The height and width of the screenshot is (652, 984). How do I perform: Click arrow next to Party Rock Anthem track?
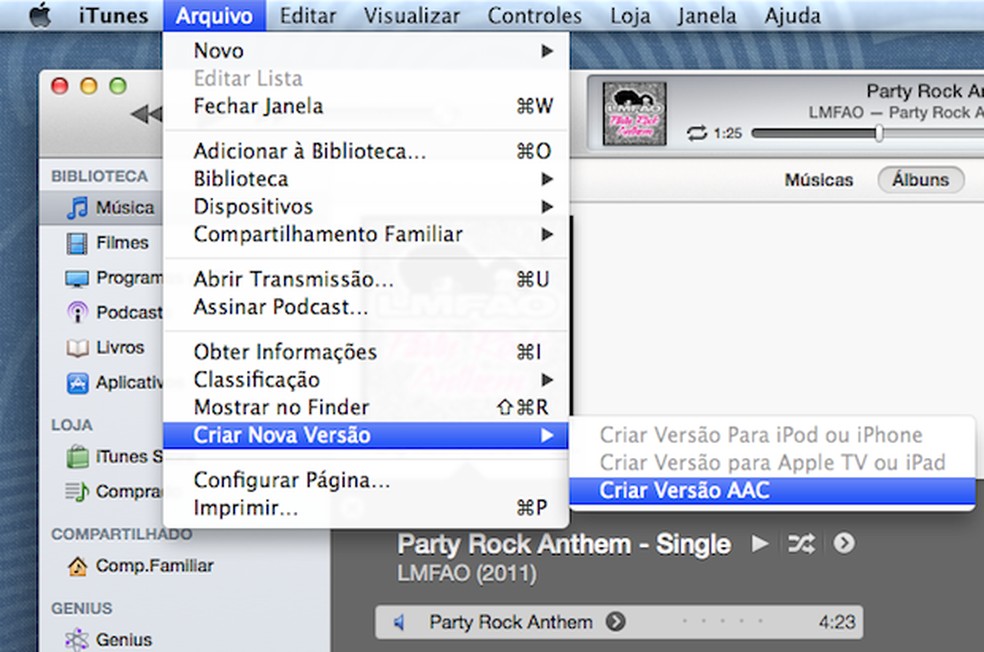(x=616, y=622)
